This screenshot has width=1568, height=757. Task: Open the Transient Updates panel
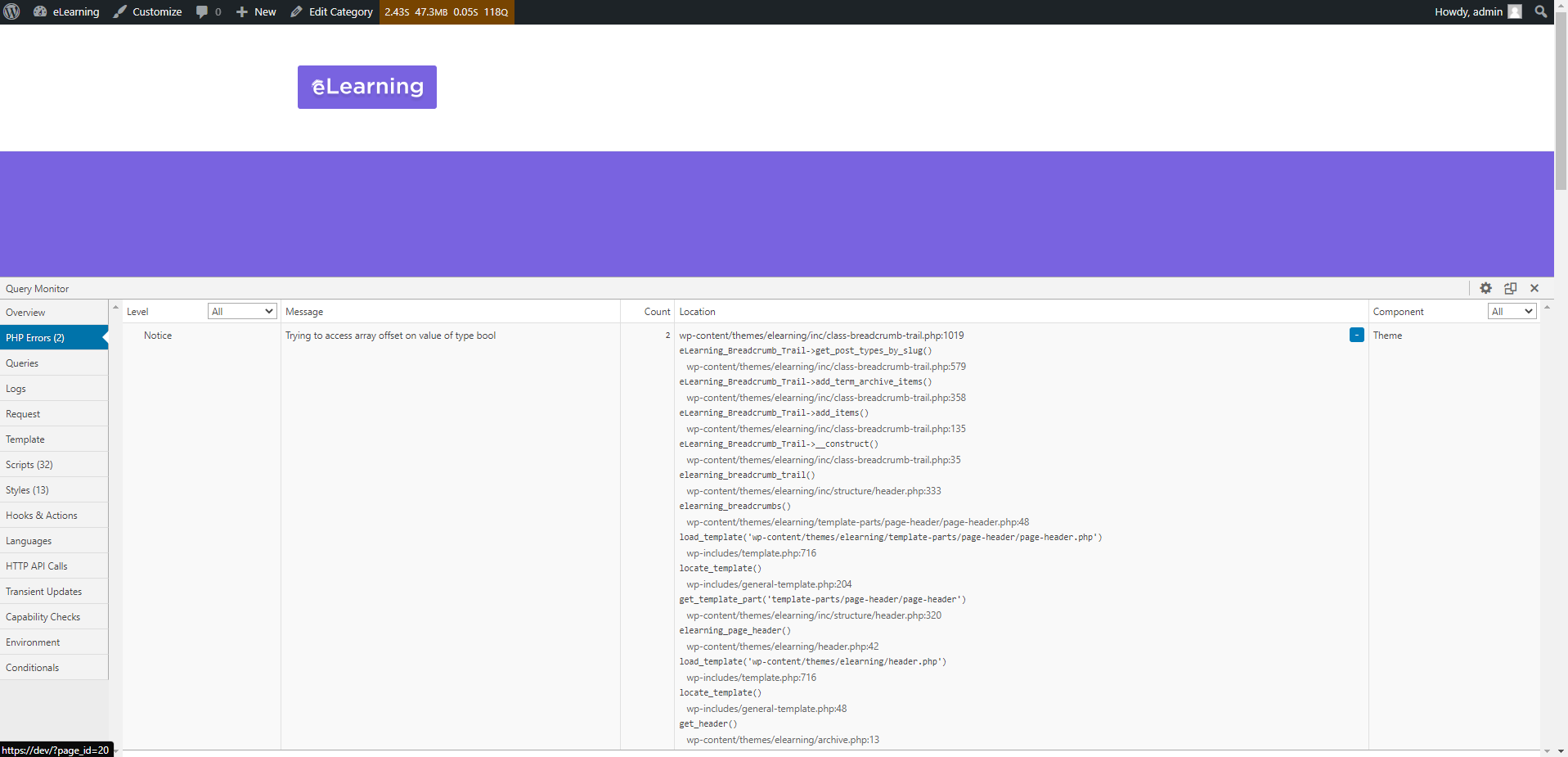pyautogui.click(x=54, y=592)
